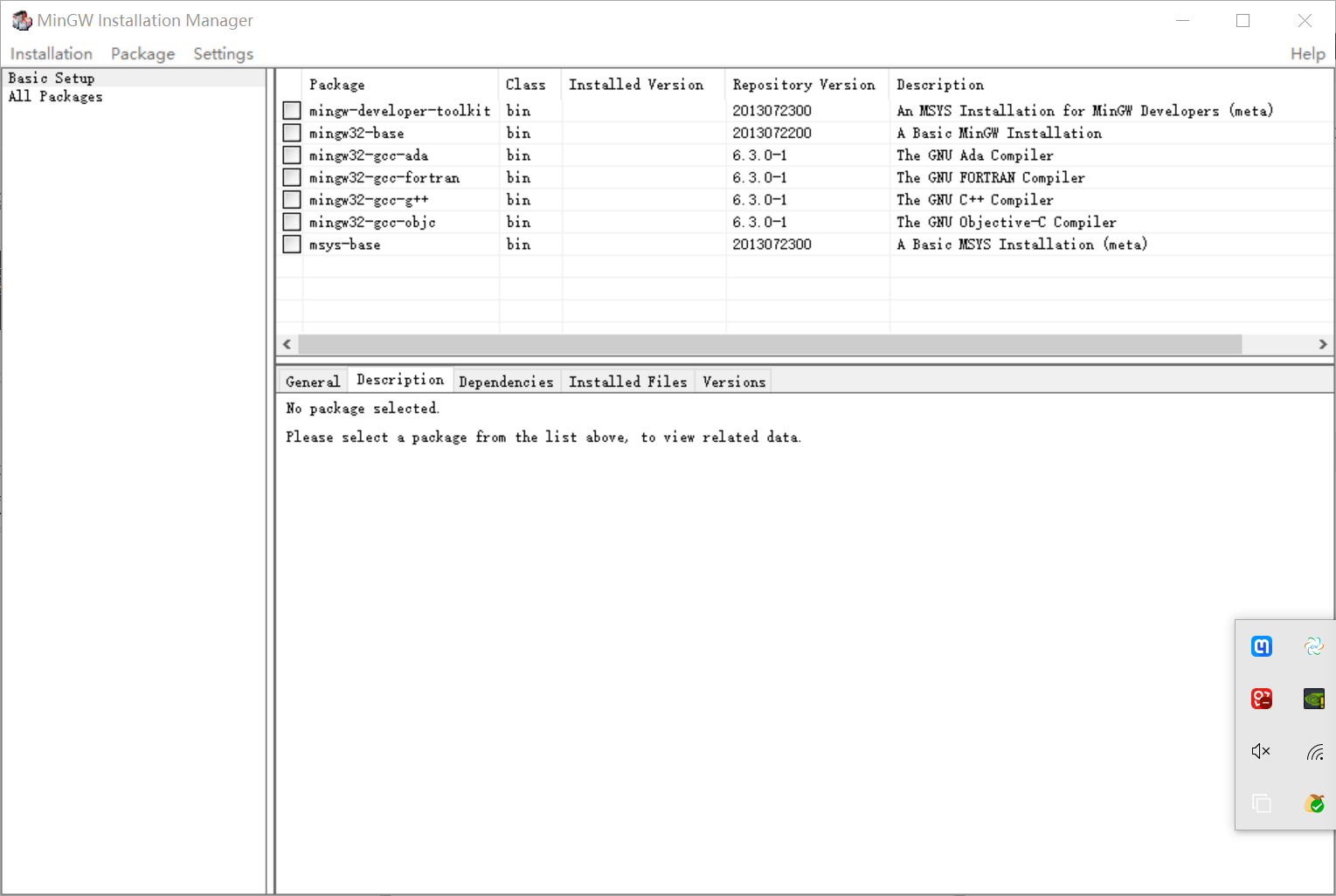
Task: Sort by the Package column header
Action: 400,85
